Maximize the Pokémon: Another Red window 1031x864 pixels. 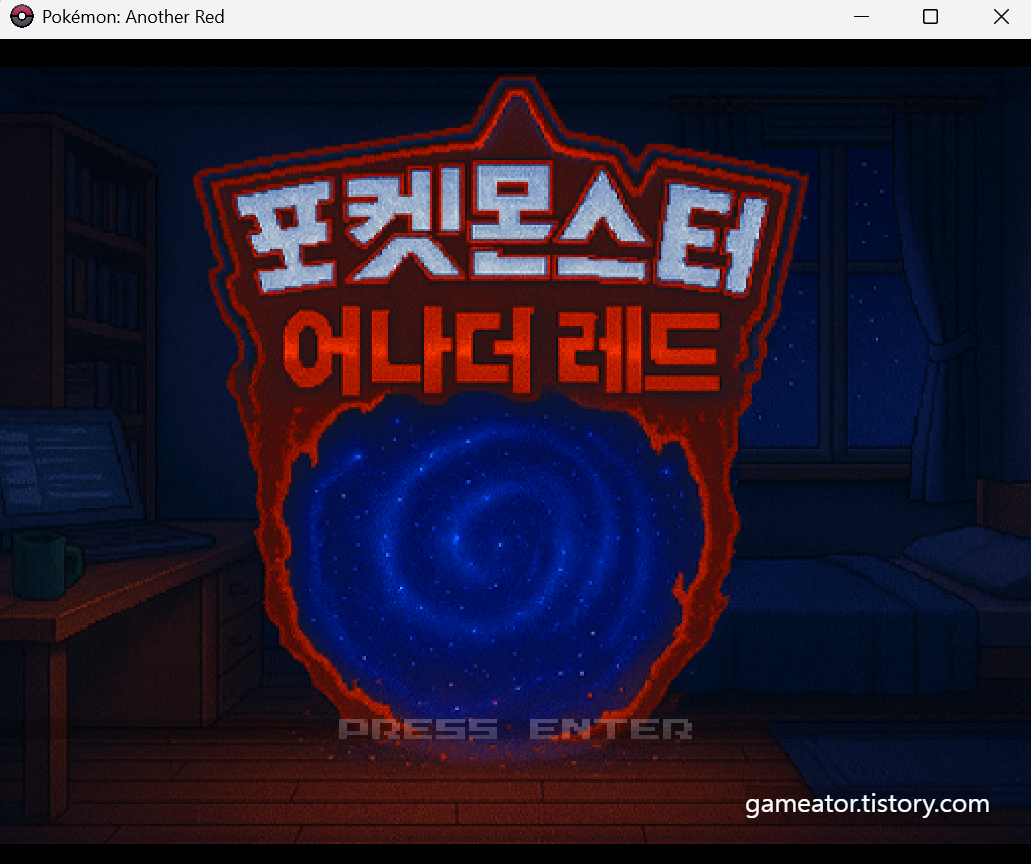point(930,16)
